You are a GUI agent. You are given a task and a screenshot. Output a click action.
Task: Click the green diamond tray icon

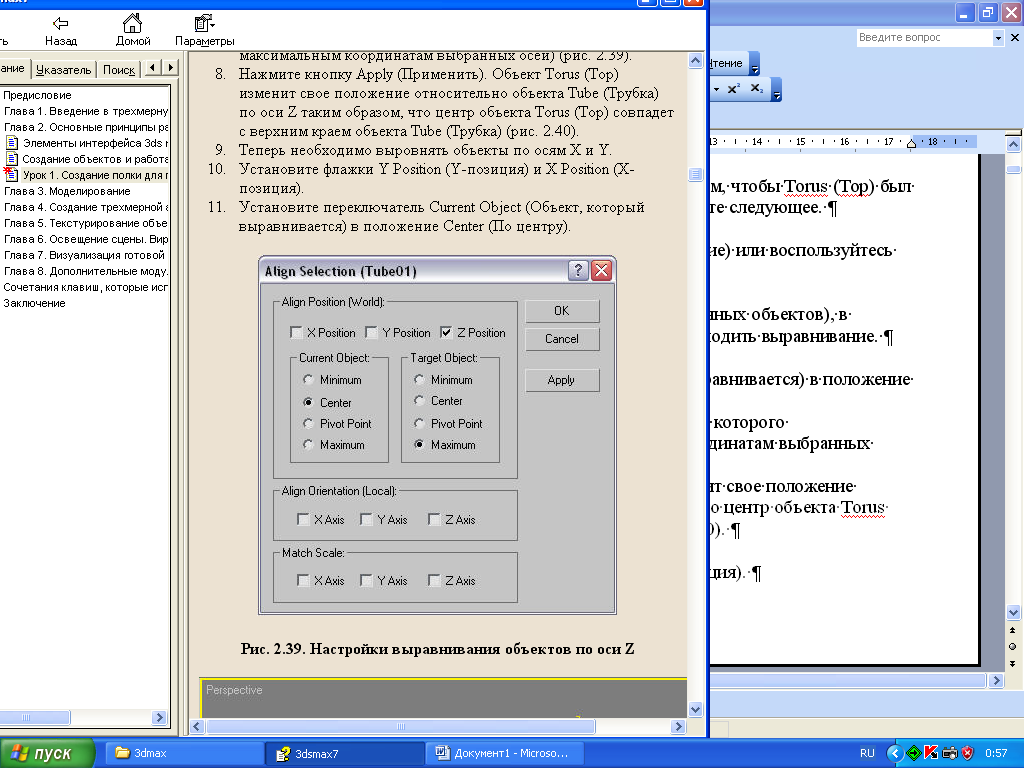(913, 753)
